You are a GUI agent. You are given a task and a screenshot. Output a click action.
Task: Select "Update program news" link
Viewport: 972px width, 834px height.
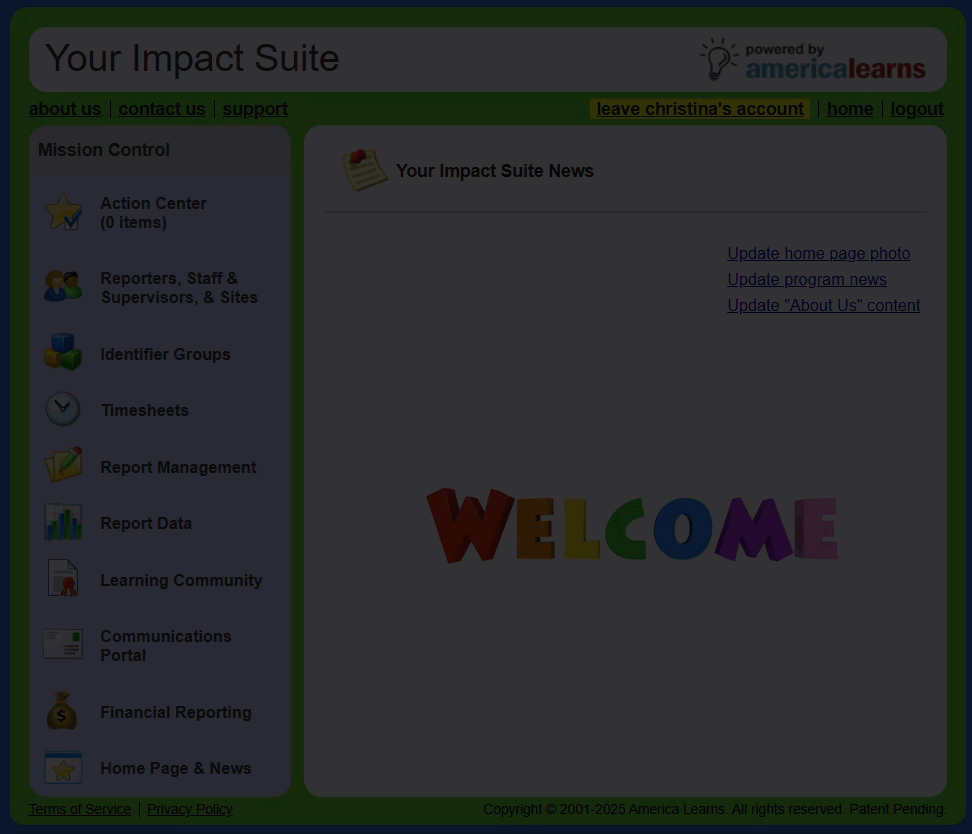coord(806,279)
